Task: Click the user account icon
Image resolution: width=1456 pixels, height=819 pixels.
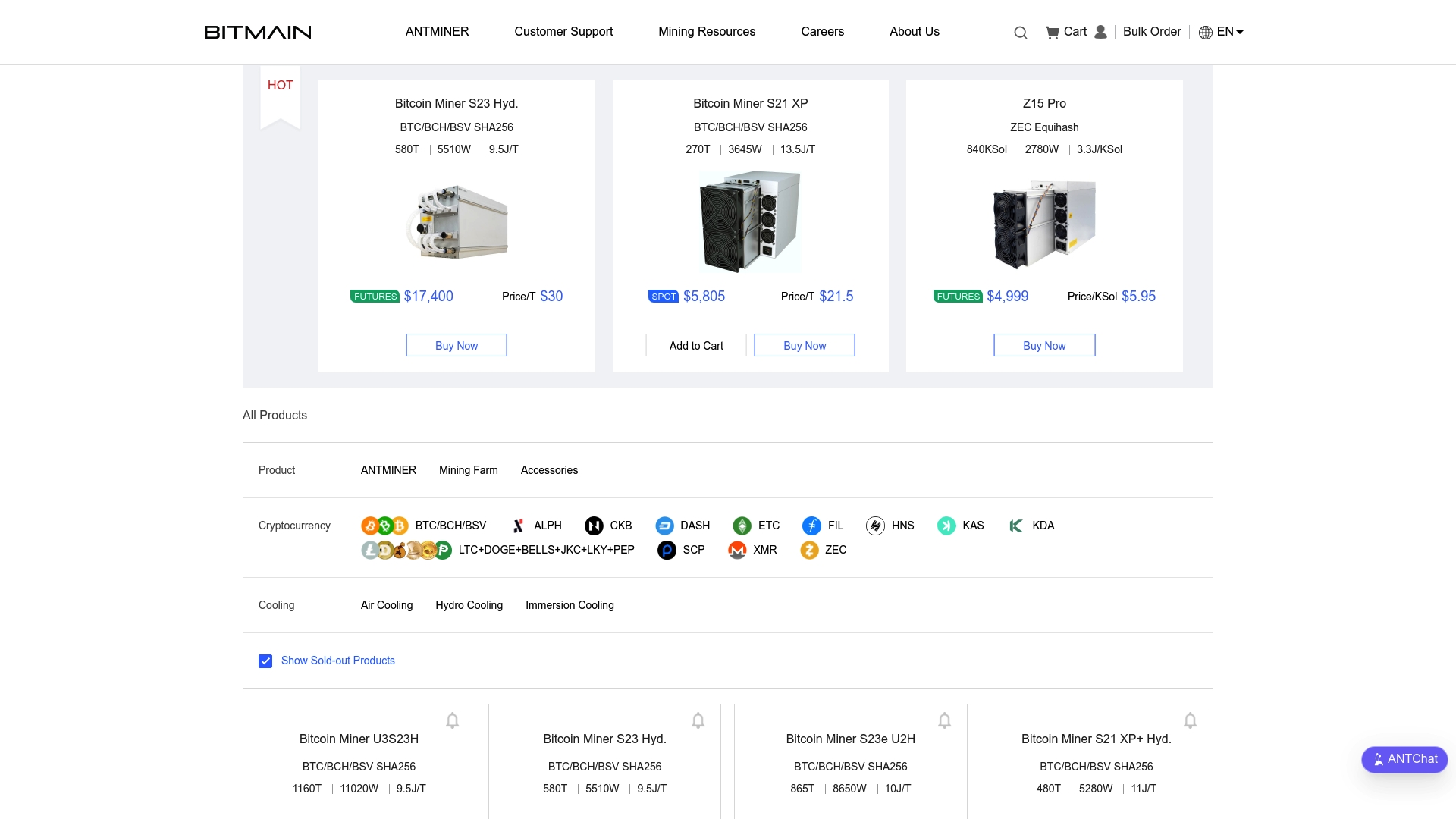Action: 1100,32
